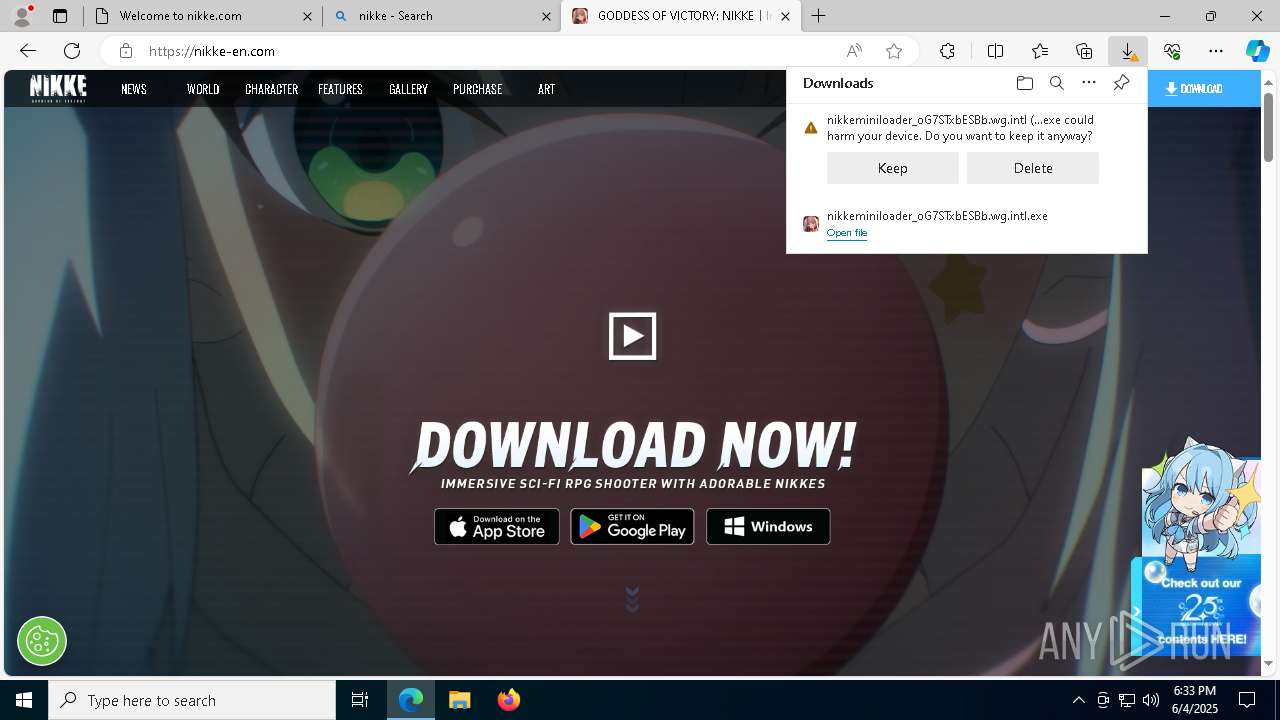Pin the Downloads panel

click(x=1121, y=83)
